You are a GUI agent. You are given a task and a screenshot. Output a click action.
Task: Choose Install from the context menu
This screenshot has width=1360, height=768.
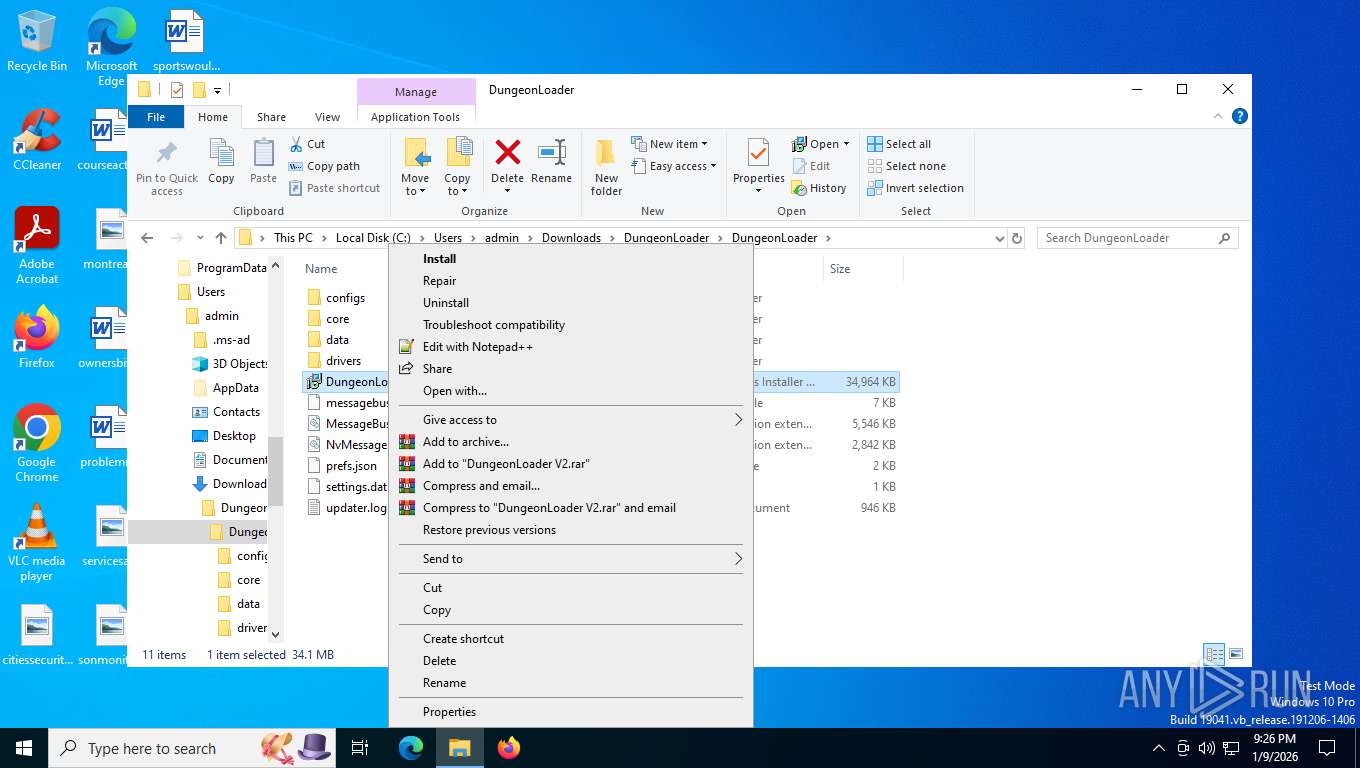(570, 259)
